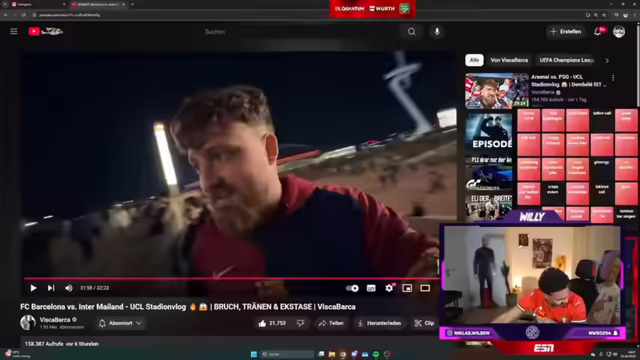Viewport: 640px width, 360px height.
Task: Skip to next video in player
Action: click(x=51, y=288)
